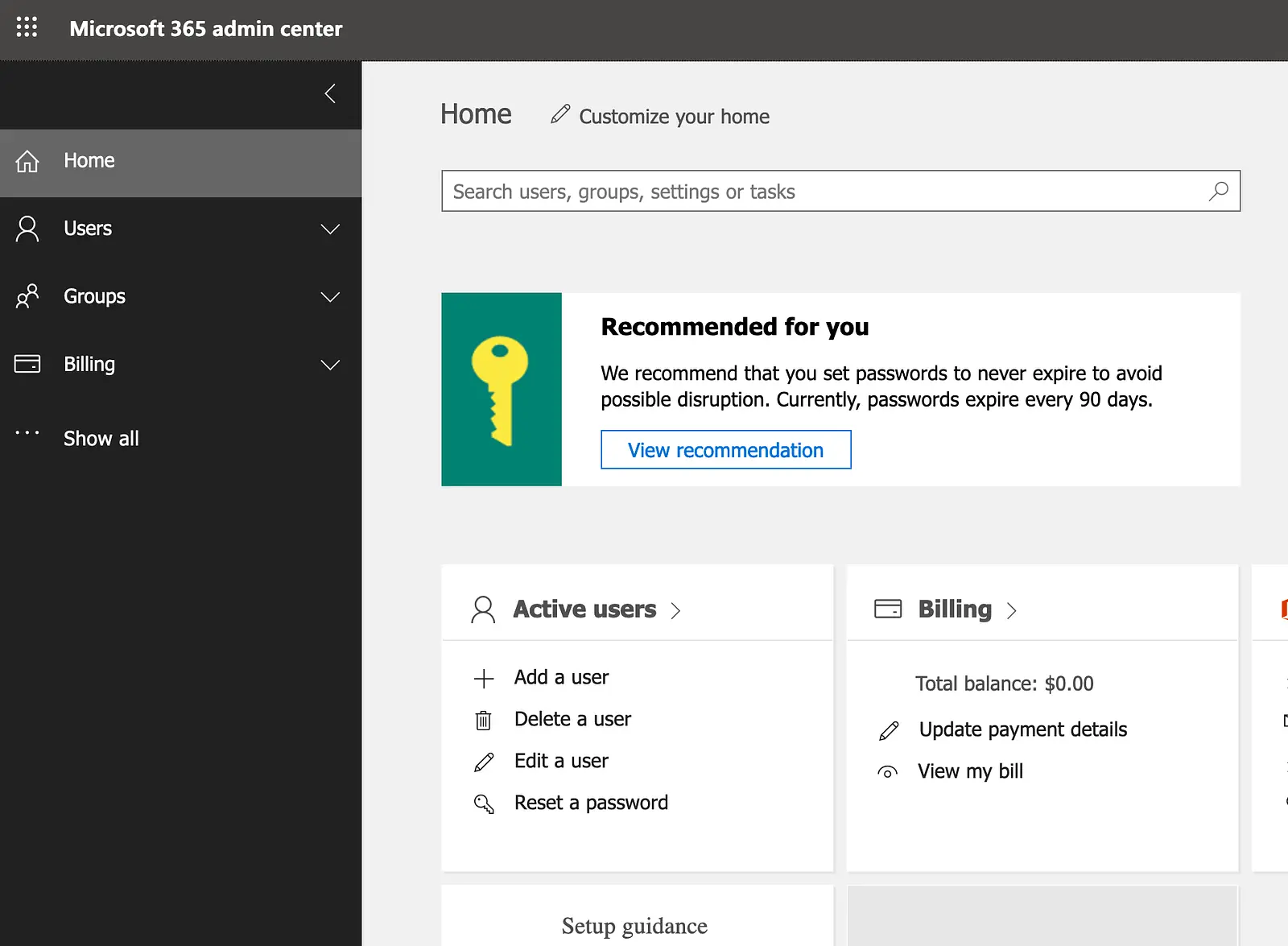Image resolution: width=1288 pixels, height=946 pixels.
Task: Click the trash icon for Delete a user
Action: coord(483,720)
